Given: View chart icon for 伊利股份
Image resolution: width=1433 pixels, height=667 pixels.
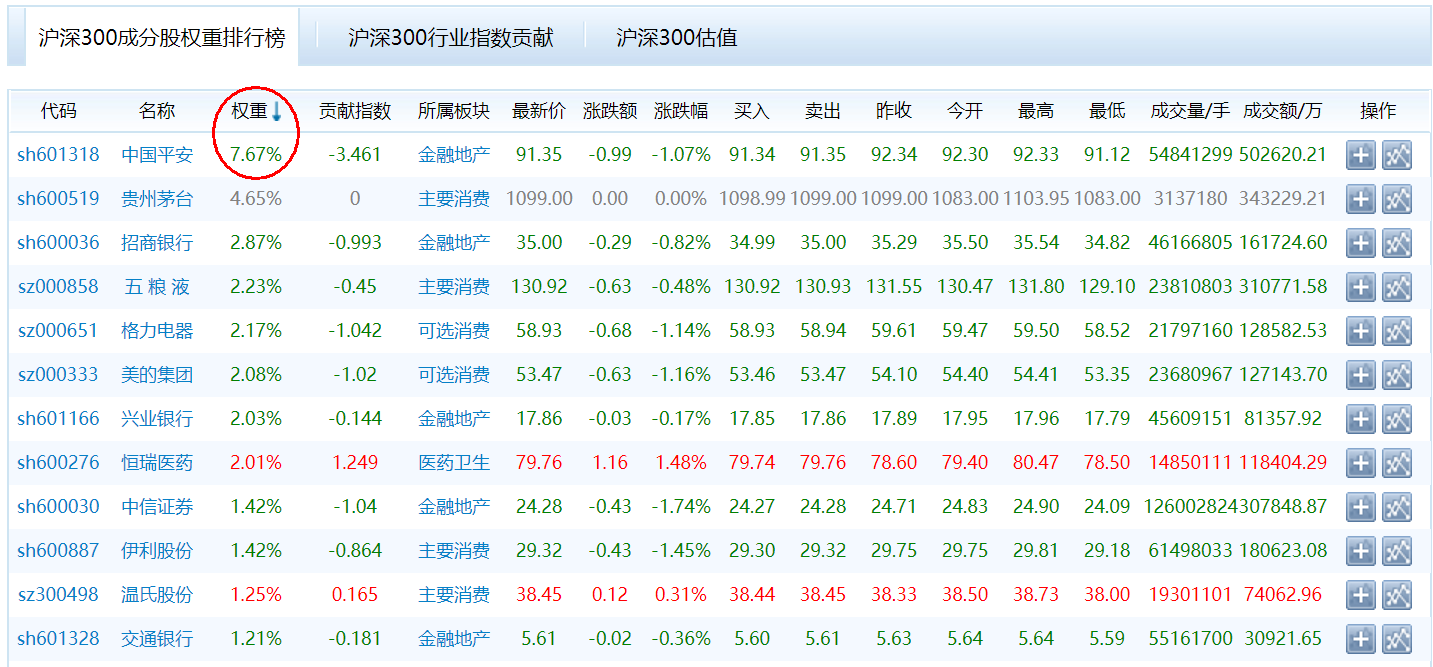Looking at the screenshot, I should coord(1397,551).
